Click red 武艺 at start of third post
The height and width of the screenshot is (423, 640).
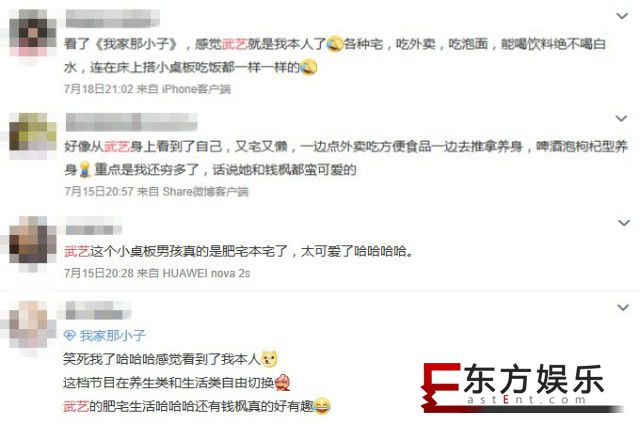(x=77, y=251)
